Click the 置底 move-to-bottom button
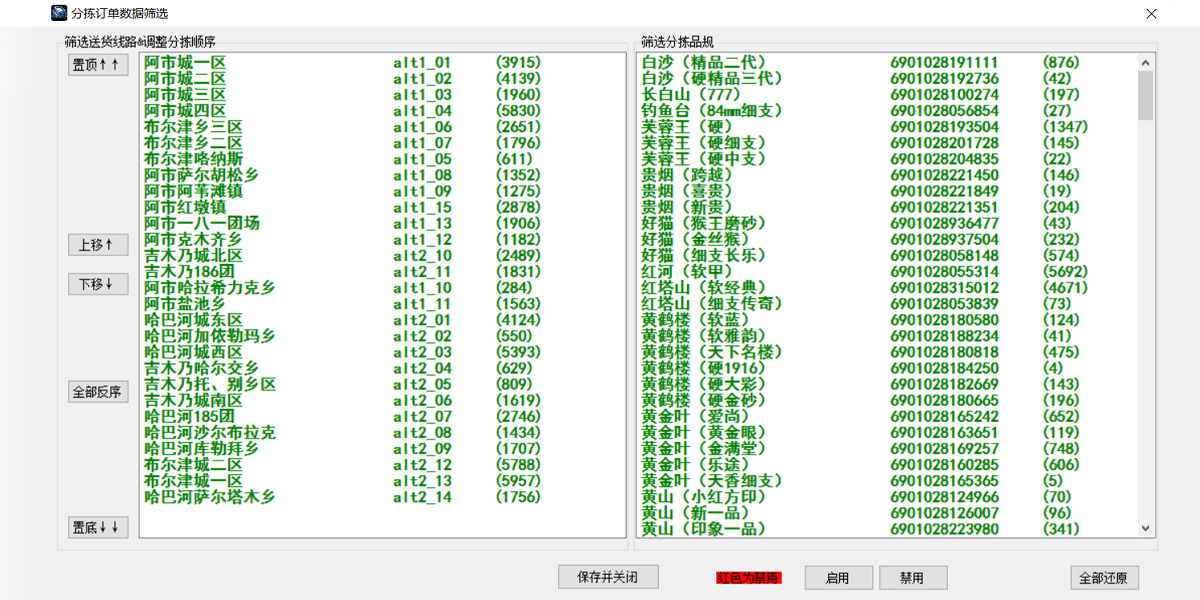 (x=98, y=527)
